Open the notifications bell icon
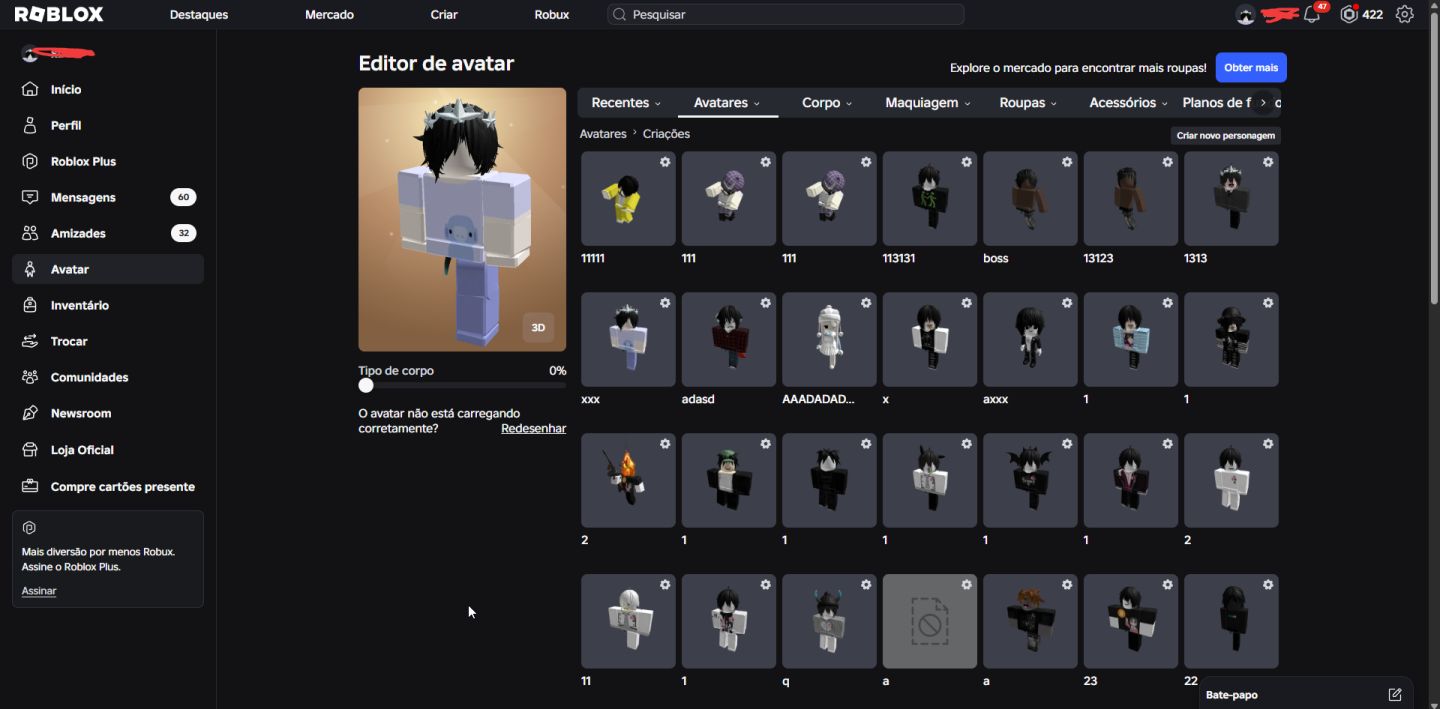 (x=1313, y=15)
